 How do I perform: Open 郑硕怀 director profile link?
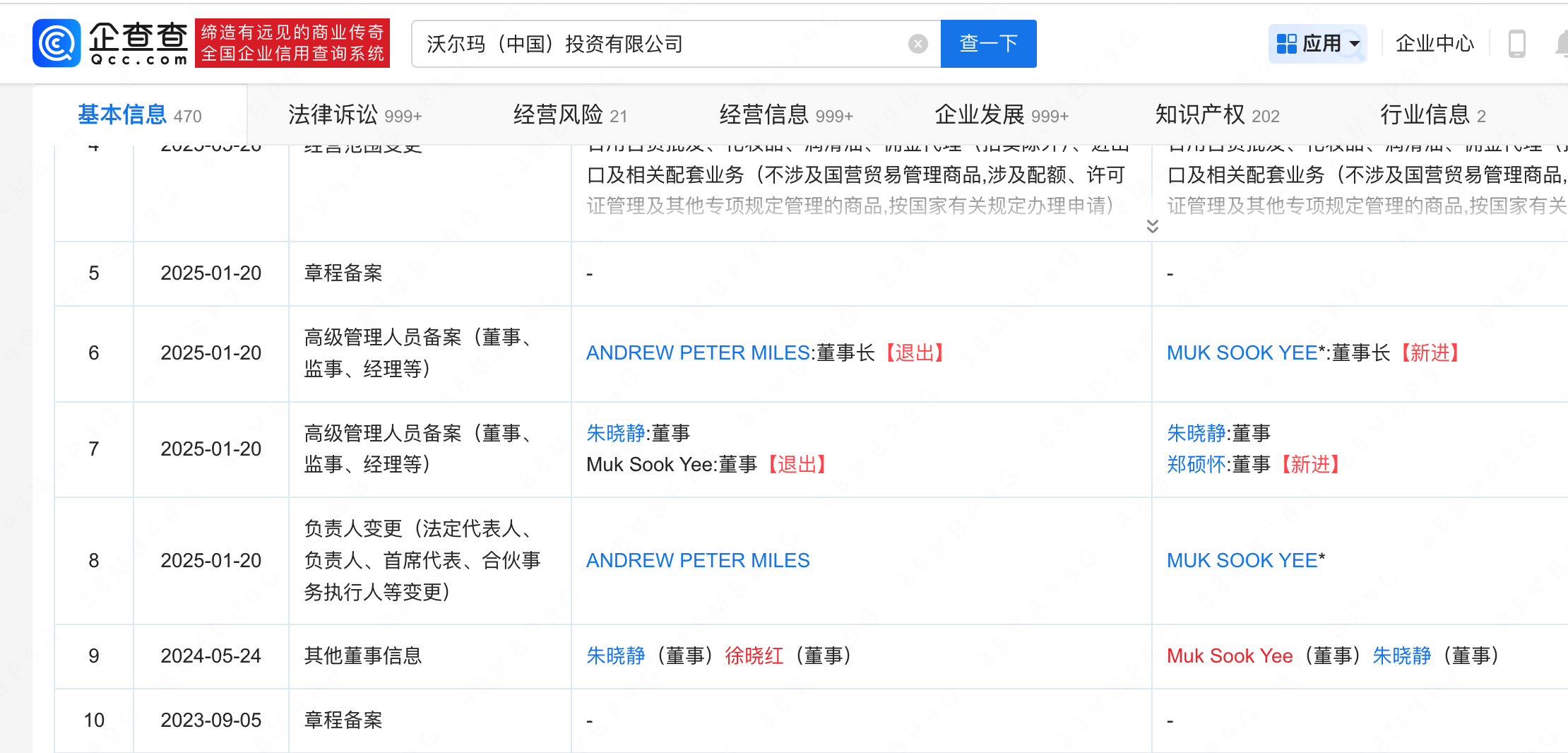pos(1196,464)
